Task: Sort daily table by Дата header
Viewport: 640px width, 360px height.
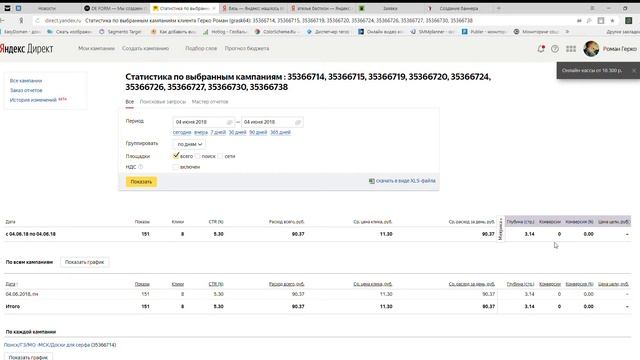Action: coord(11,284)
